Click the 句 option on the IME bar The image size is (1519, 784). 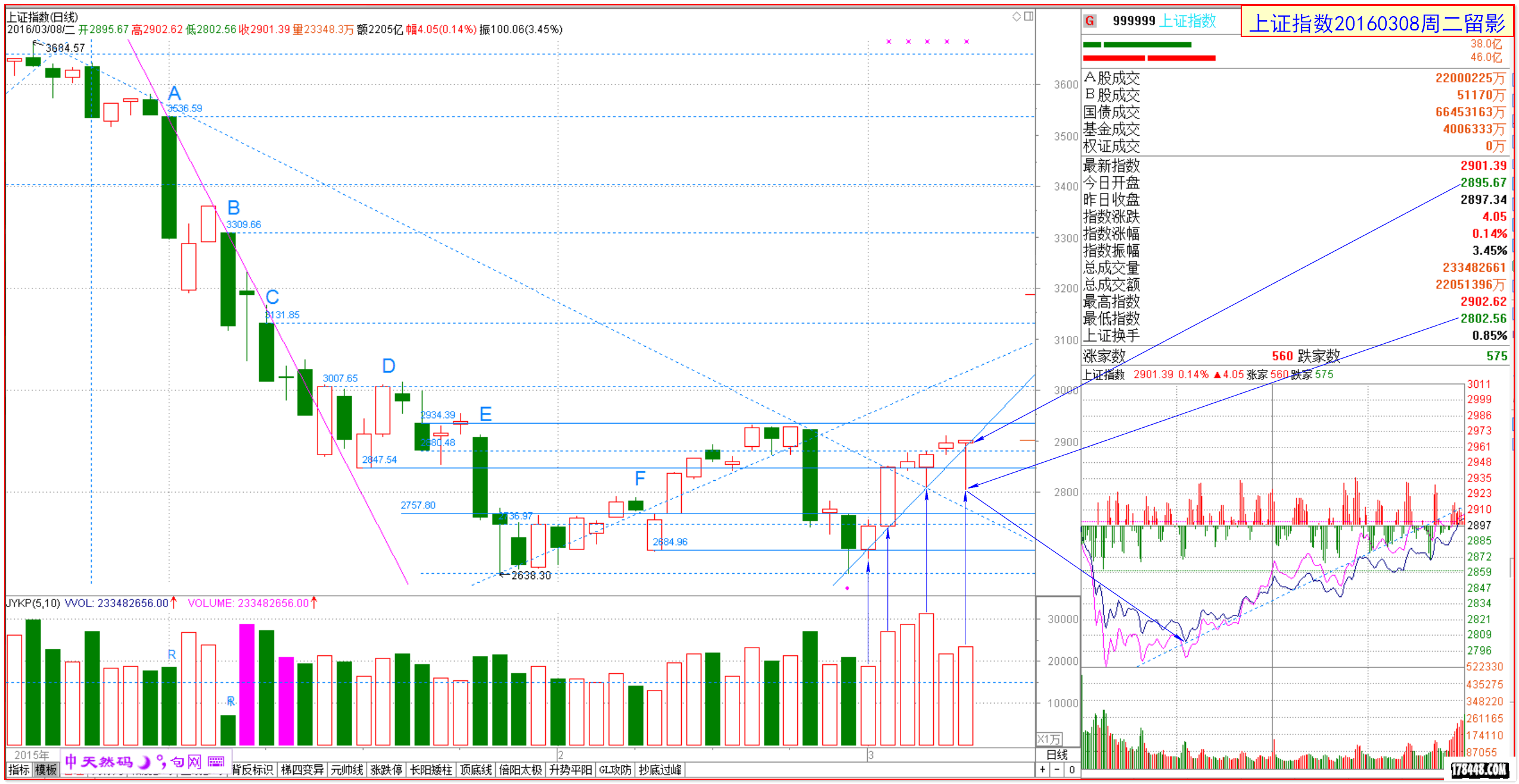177,761
